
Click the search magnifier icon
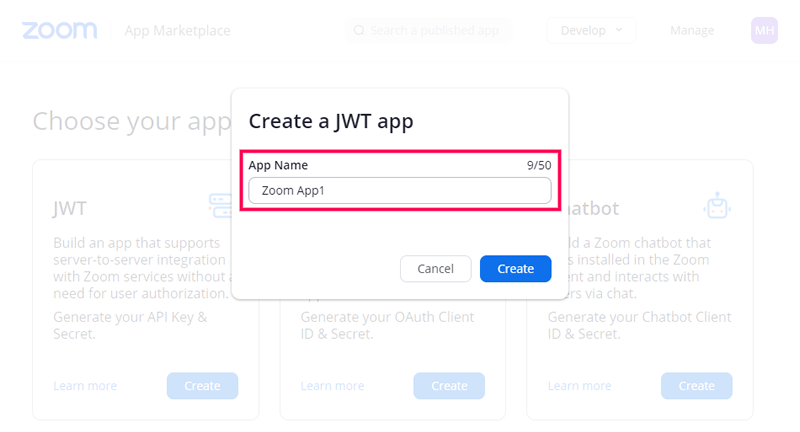[358, 31]
